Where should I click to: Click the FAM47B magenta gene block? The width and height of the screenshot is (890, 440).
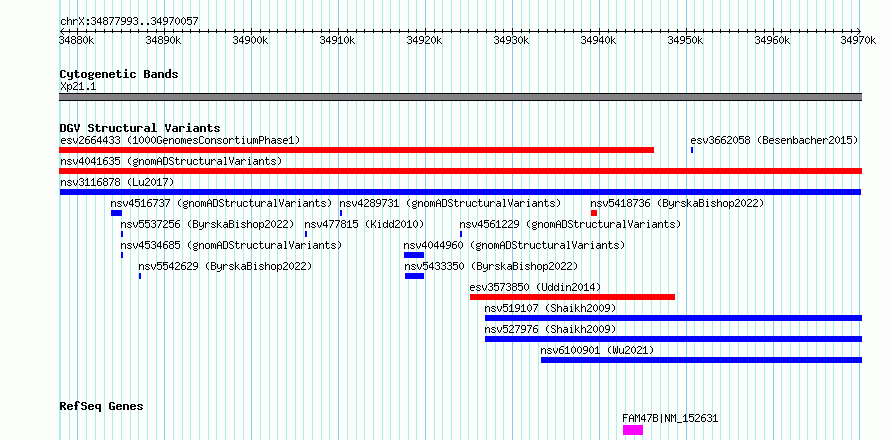(633, 430)
